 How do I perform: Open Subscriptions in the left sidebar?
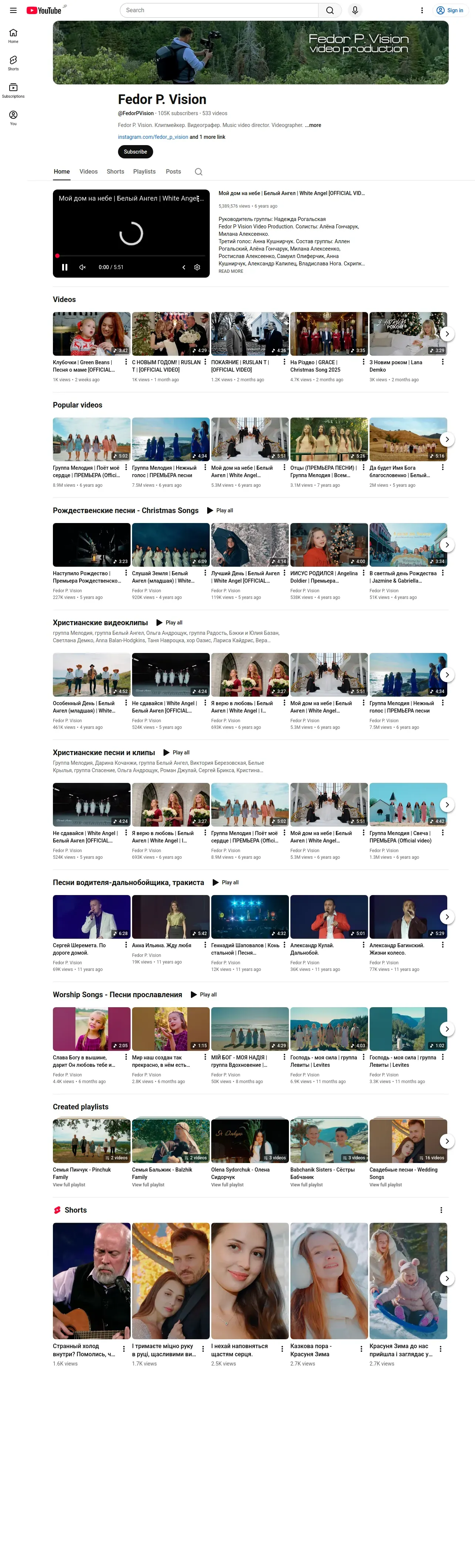pos(13,91)
